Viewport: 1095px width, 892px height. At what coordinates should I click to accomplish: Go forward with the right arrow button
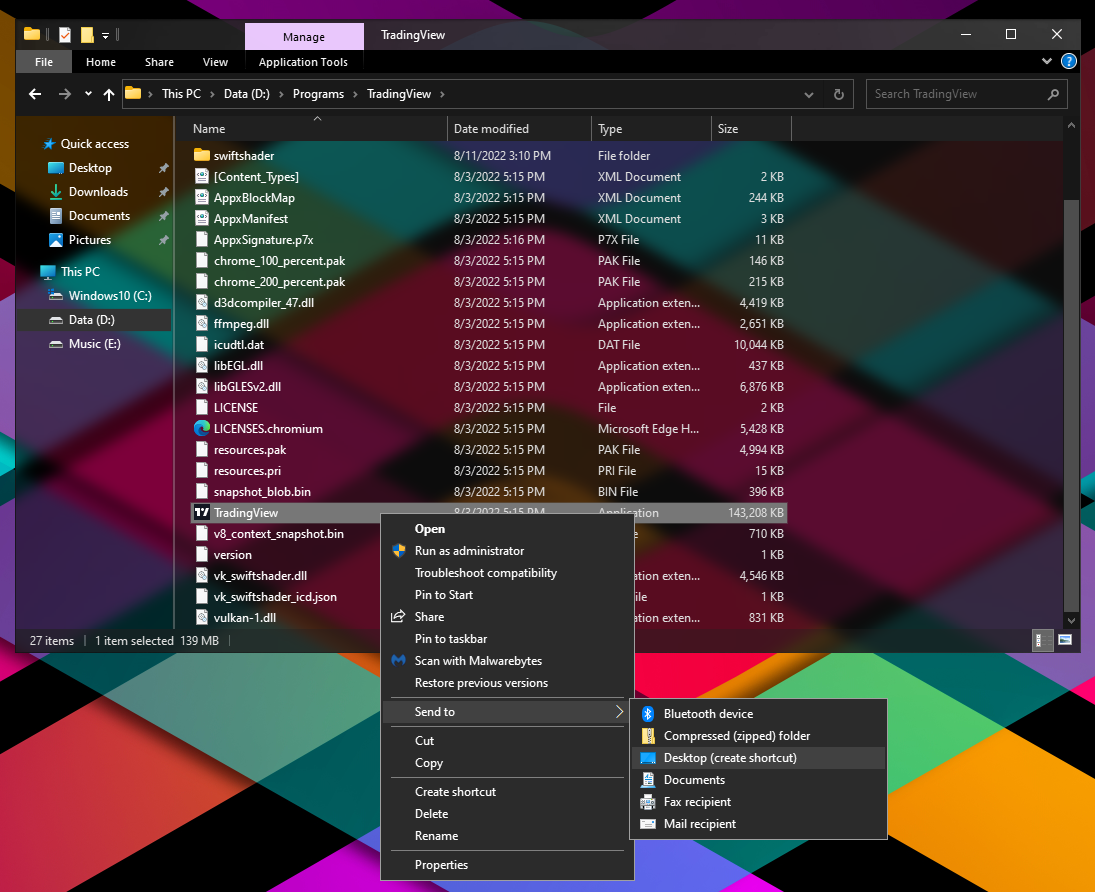pyautogui.click(x=64, y=94)
